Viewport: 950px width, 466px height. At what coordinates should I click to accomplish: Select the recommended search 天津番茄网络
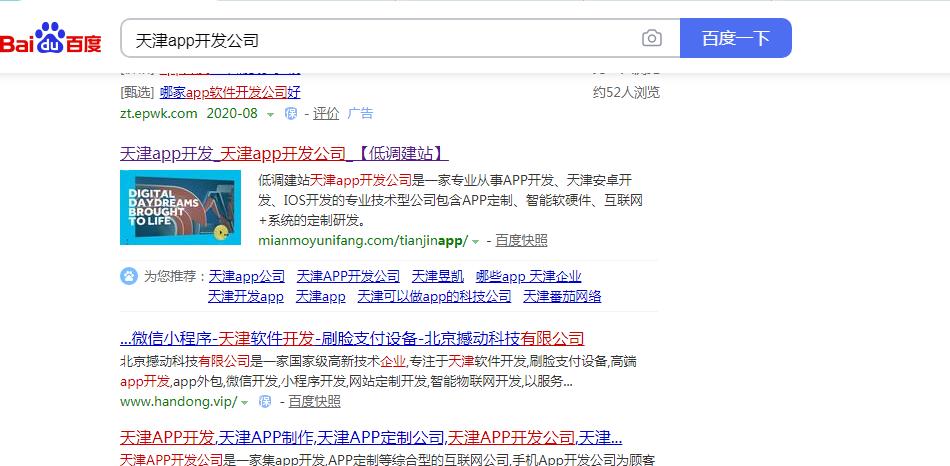562,296
